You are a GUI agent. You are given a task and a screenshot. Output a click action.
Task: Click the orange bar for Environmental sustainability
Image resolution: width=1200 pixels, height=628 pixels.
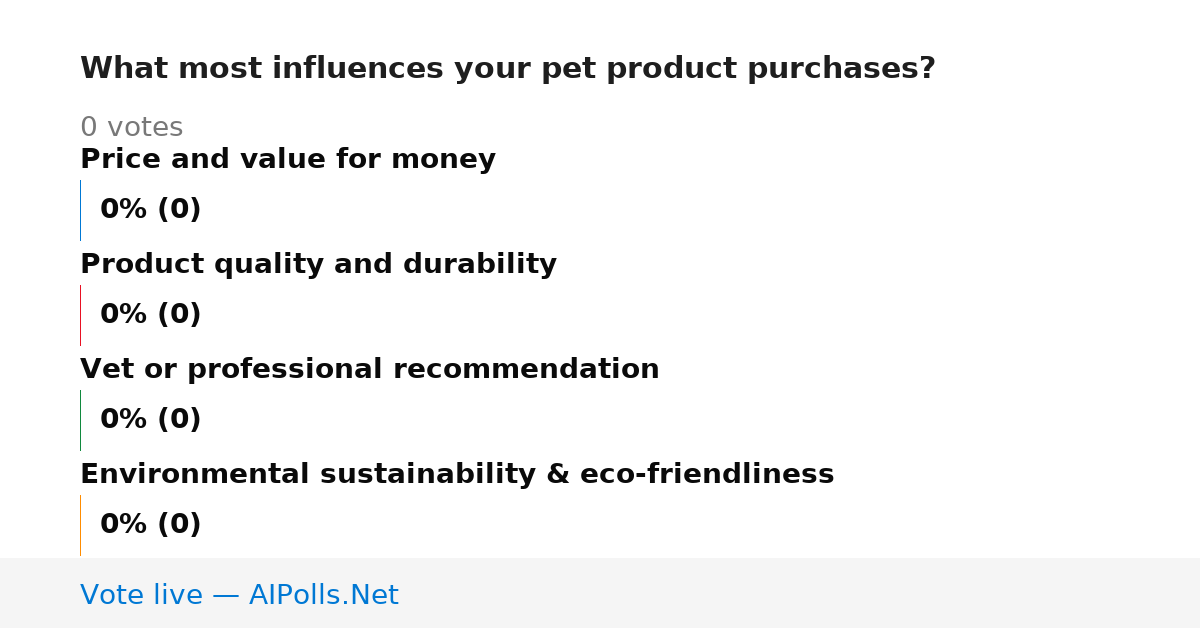tap(80, 525)
